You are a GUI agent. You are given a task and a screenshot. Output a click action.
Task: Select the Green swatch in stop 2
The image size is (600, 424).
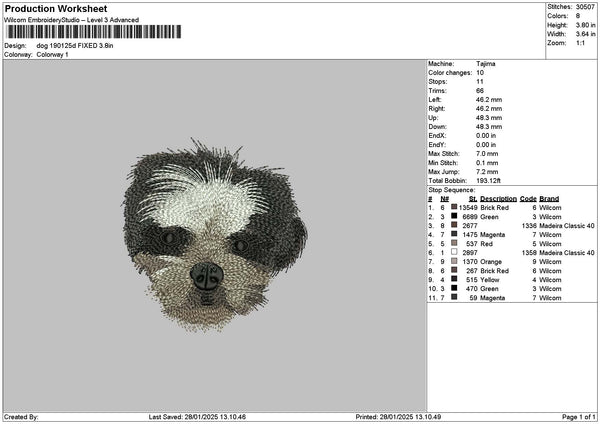coord(455,216)
